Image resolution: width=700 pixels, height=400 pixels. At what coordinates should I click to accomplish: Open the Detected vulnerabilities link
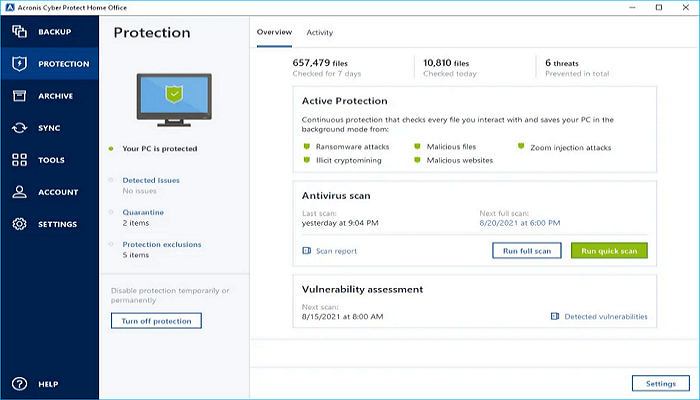click(606, 317)
